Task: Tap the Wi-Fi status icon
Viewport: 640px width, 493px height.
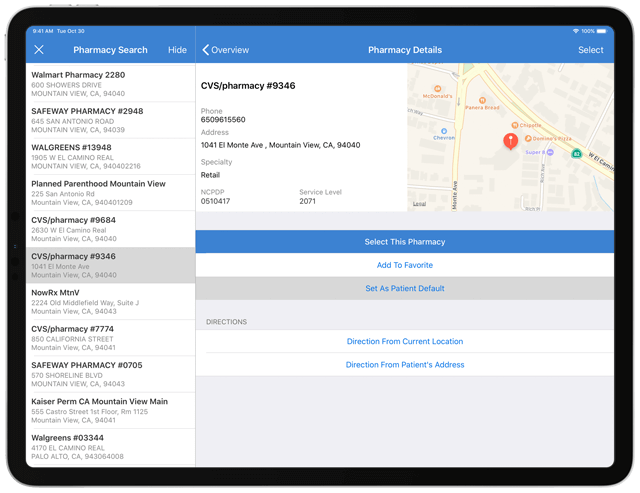Action: [x=576, y=31]
